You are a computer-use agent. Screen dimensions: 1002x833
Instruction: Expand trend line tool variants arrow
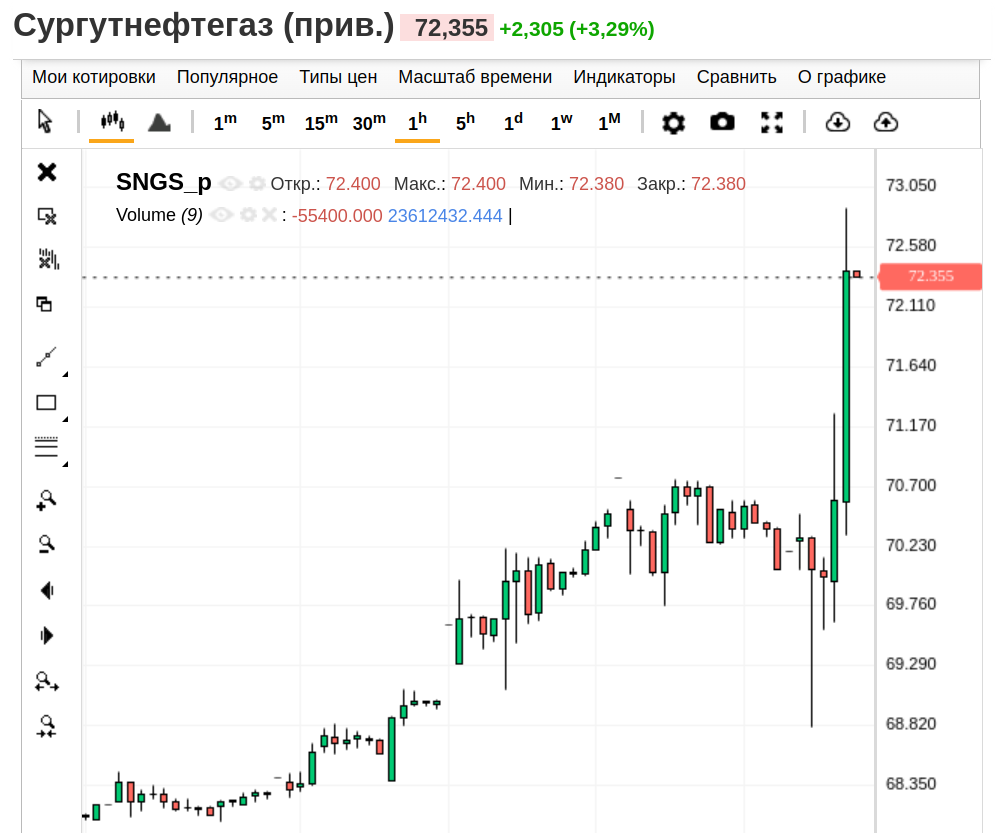click(65, 374)
